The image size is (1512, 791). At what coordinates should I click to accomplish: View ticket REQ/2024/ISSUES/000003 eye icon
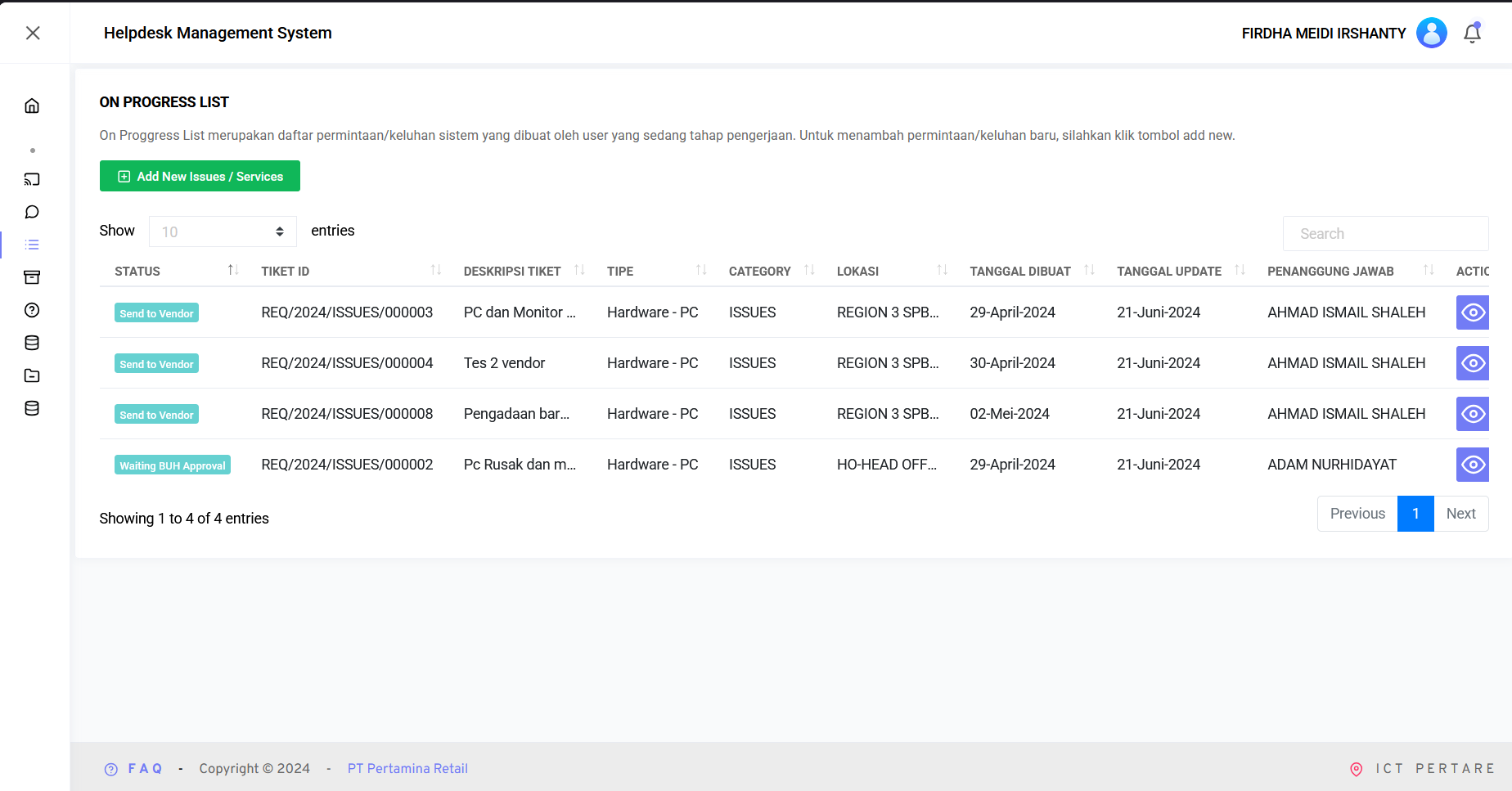(x=1473, y=312)
